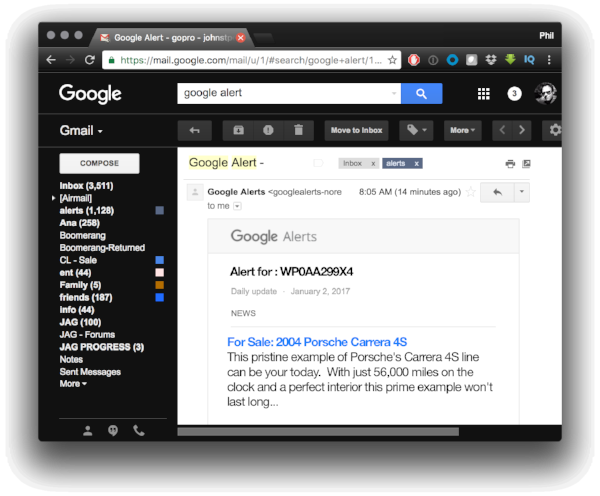Click the CL - Sale color swatch
The height and width of the screenshot is (496, 600).
160,260
